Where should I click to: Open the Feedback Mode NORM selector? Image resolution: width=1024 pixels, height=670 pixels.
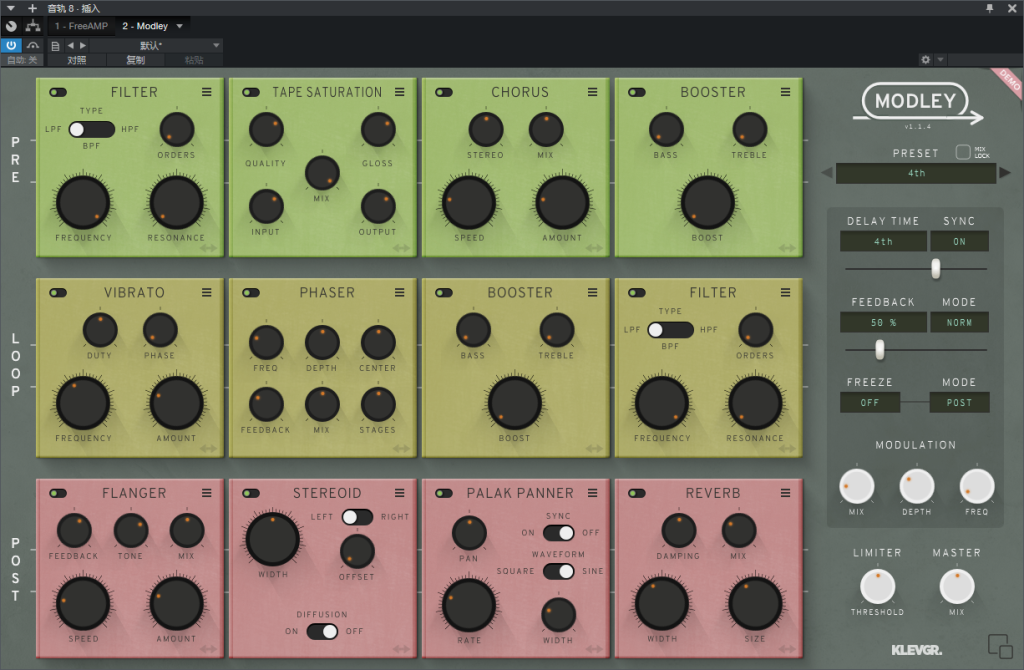959,323
